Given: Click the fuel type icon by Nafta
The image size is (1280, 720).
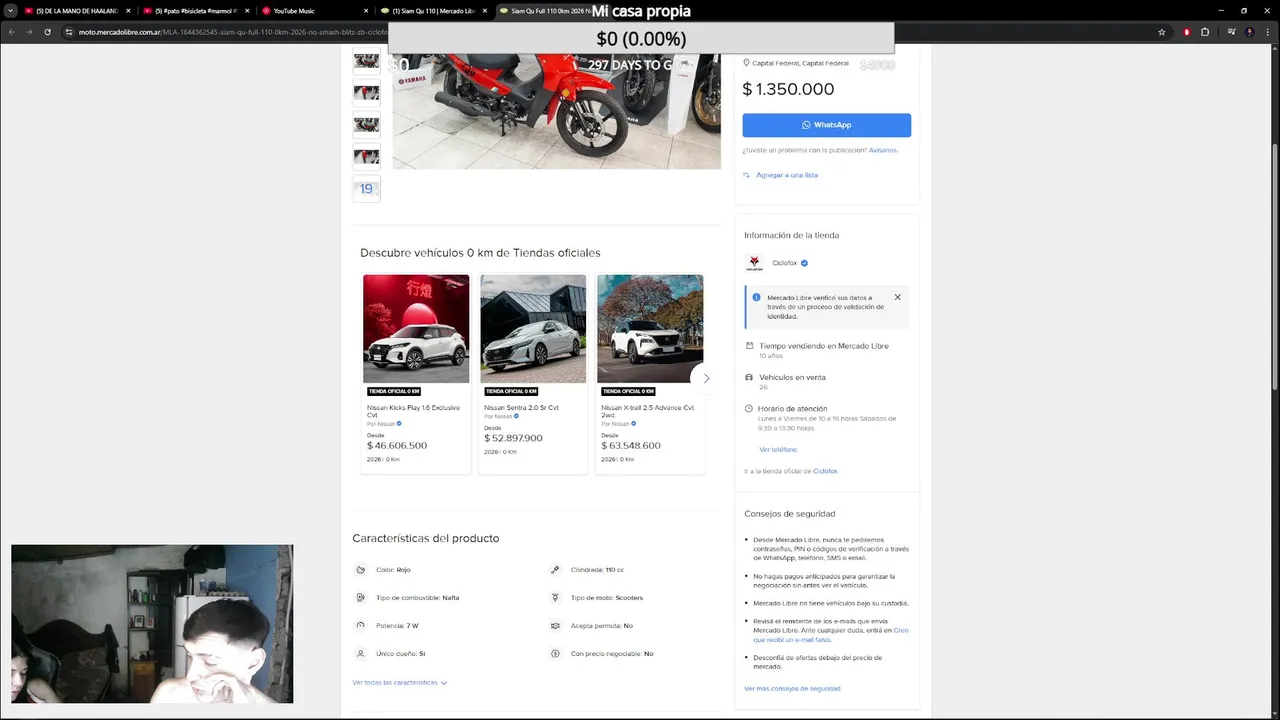Looking at the screenshot, I should click(360, 598).
